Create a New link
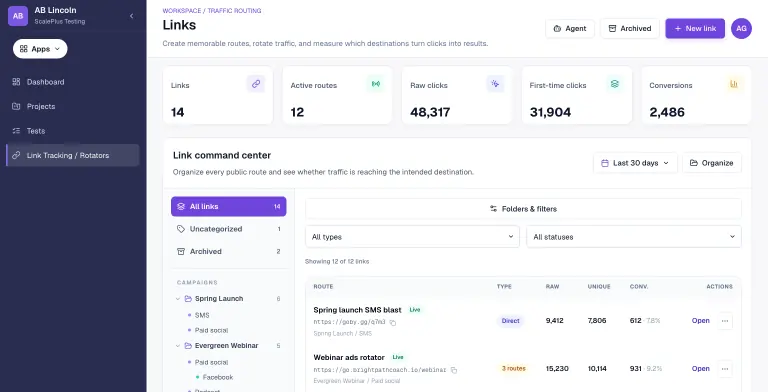 pos(695,28)
